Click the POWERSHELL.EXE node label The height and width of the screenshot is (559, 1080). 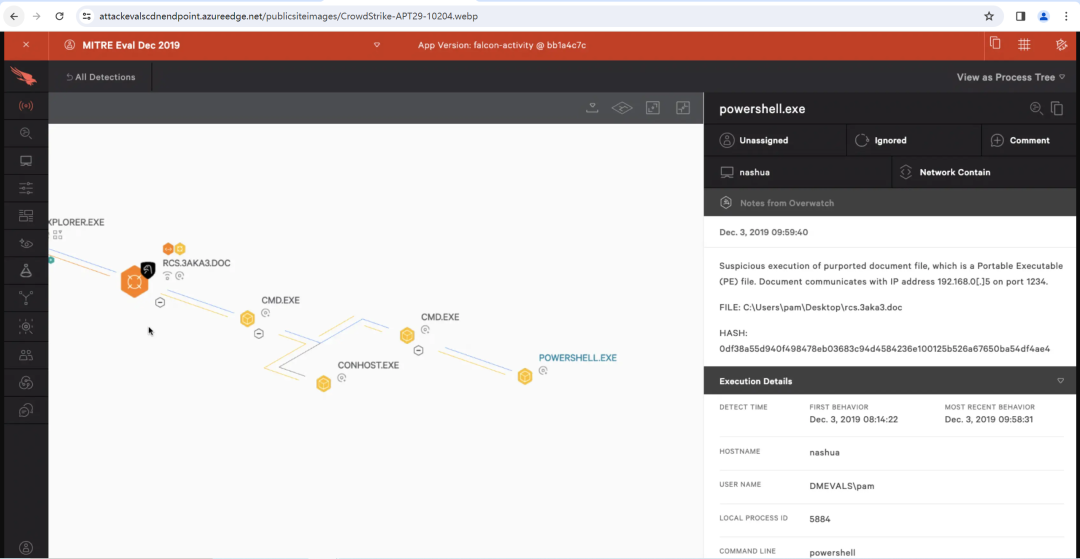pos(577,358)
